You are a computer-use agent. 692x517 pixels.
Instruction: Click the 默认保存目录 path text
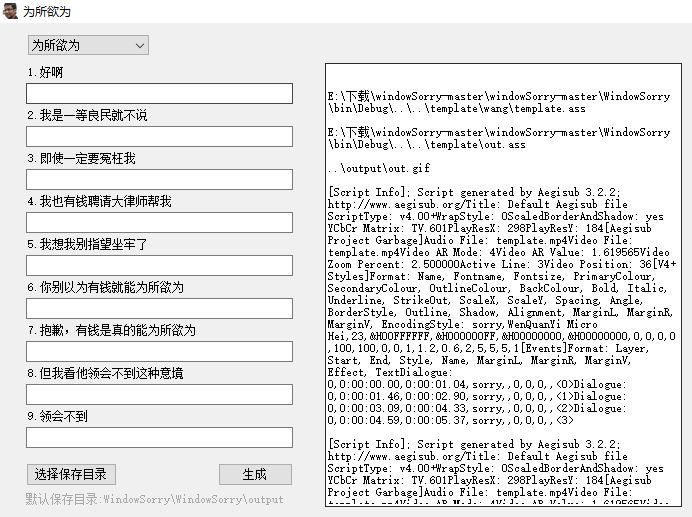pos(154,499)
